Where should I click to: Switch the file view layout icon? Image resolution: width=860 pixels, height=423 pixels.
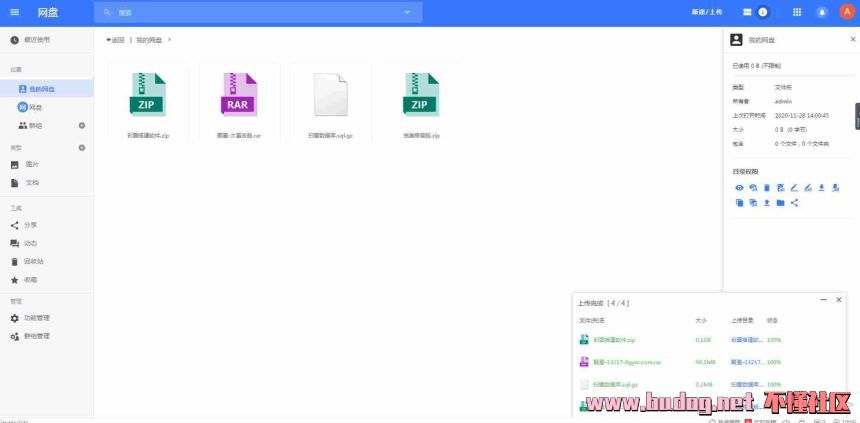point(746,12)
